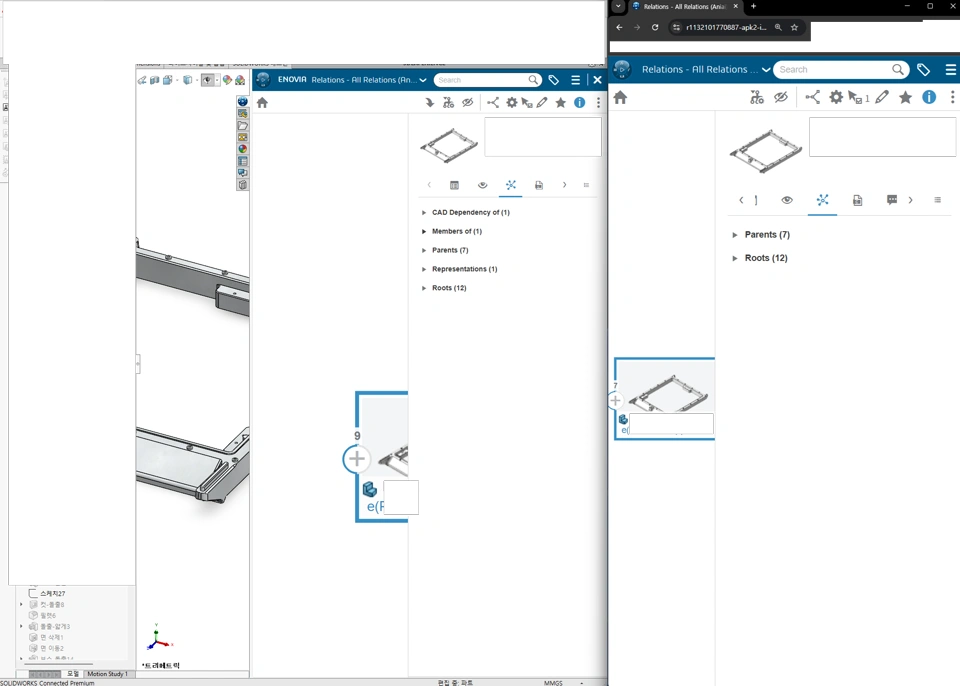Click the curved arrow icon in ENOVIA toolbar
The height and width of the screenshot is (686, 960).
pyautogui.click(x=430, y=103)
